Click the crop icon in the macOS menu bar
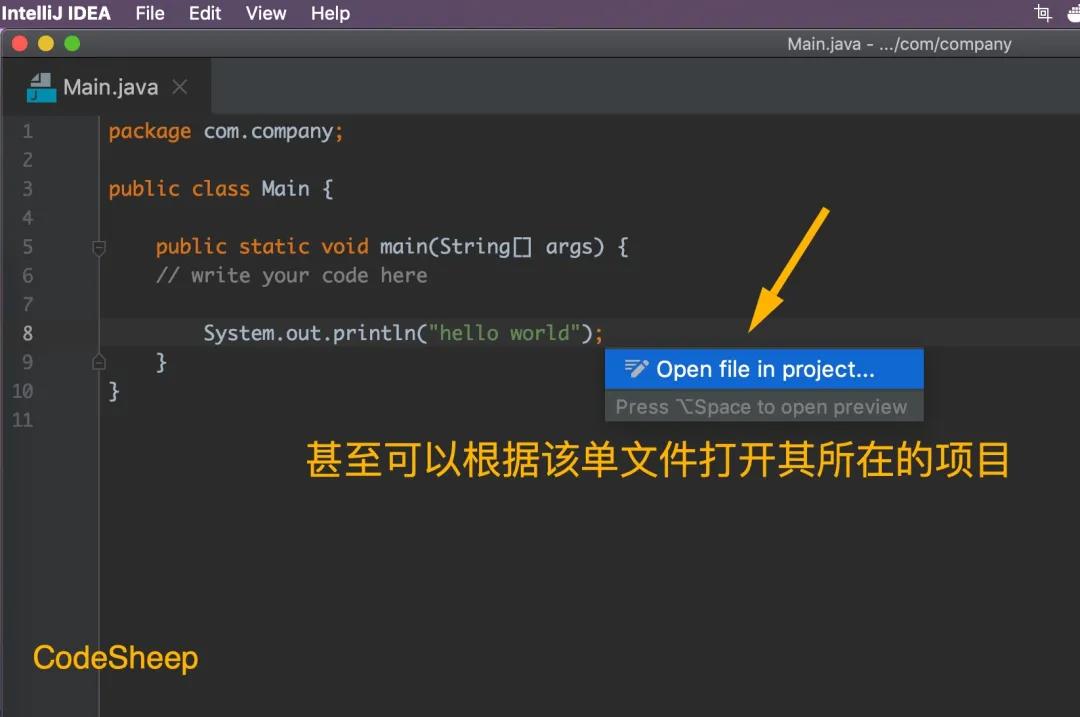 tap(1043, 13)
